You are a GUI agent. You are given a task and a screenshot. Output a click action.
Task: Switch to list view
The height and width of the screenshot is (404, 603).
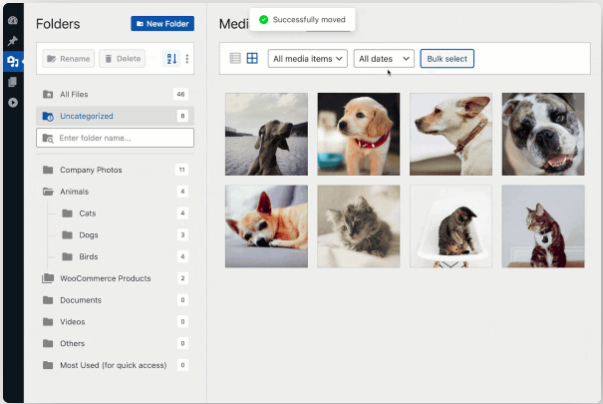(235, 58)
